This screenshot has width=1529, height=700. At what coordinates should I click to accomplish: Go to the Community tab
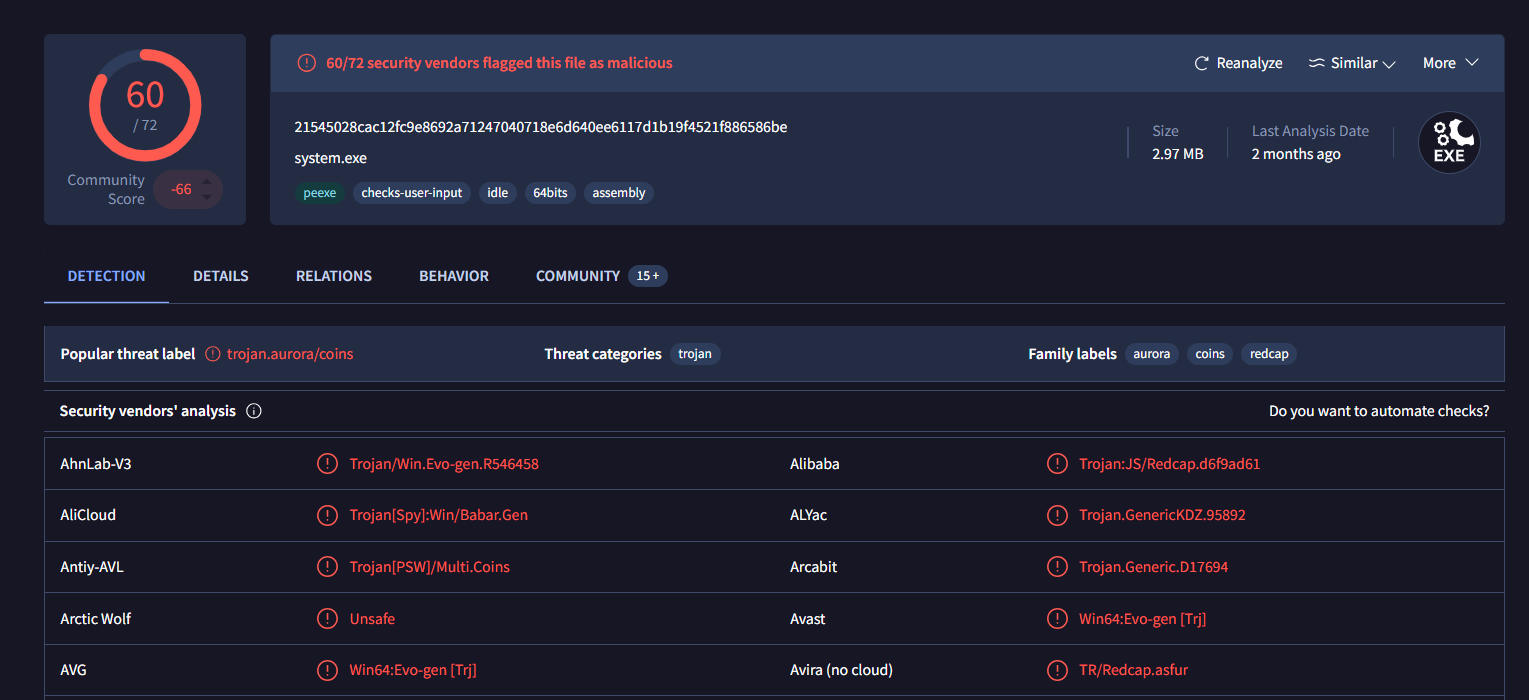(578, 276)
